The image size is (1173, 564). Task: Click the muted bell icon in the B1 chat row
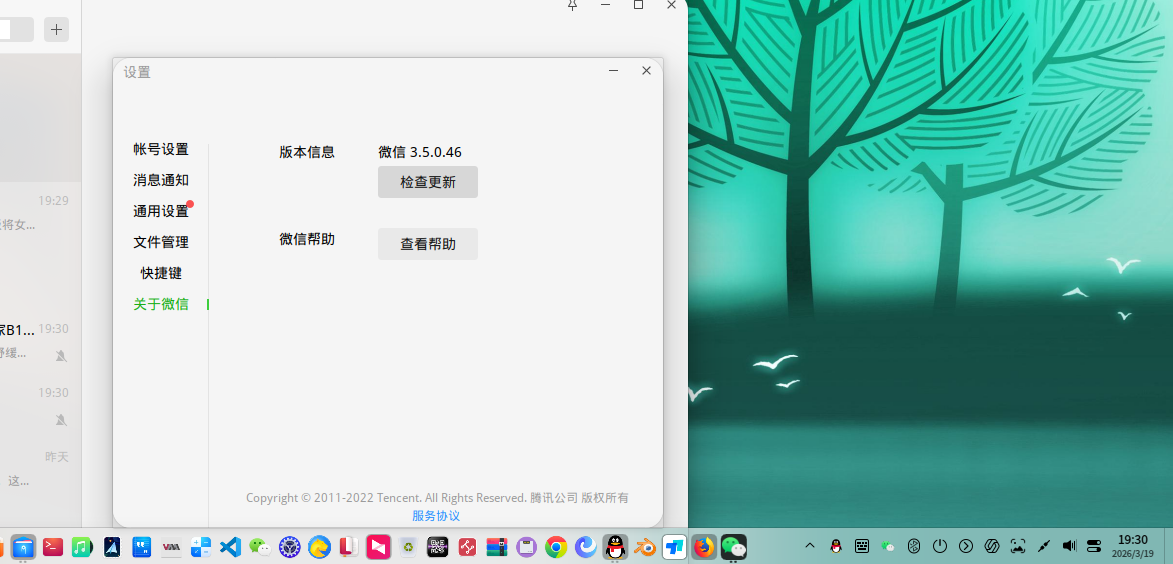(x=61, y=356)
